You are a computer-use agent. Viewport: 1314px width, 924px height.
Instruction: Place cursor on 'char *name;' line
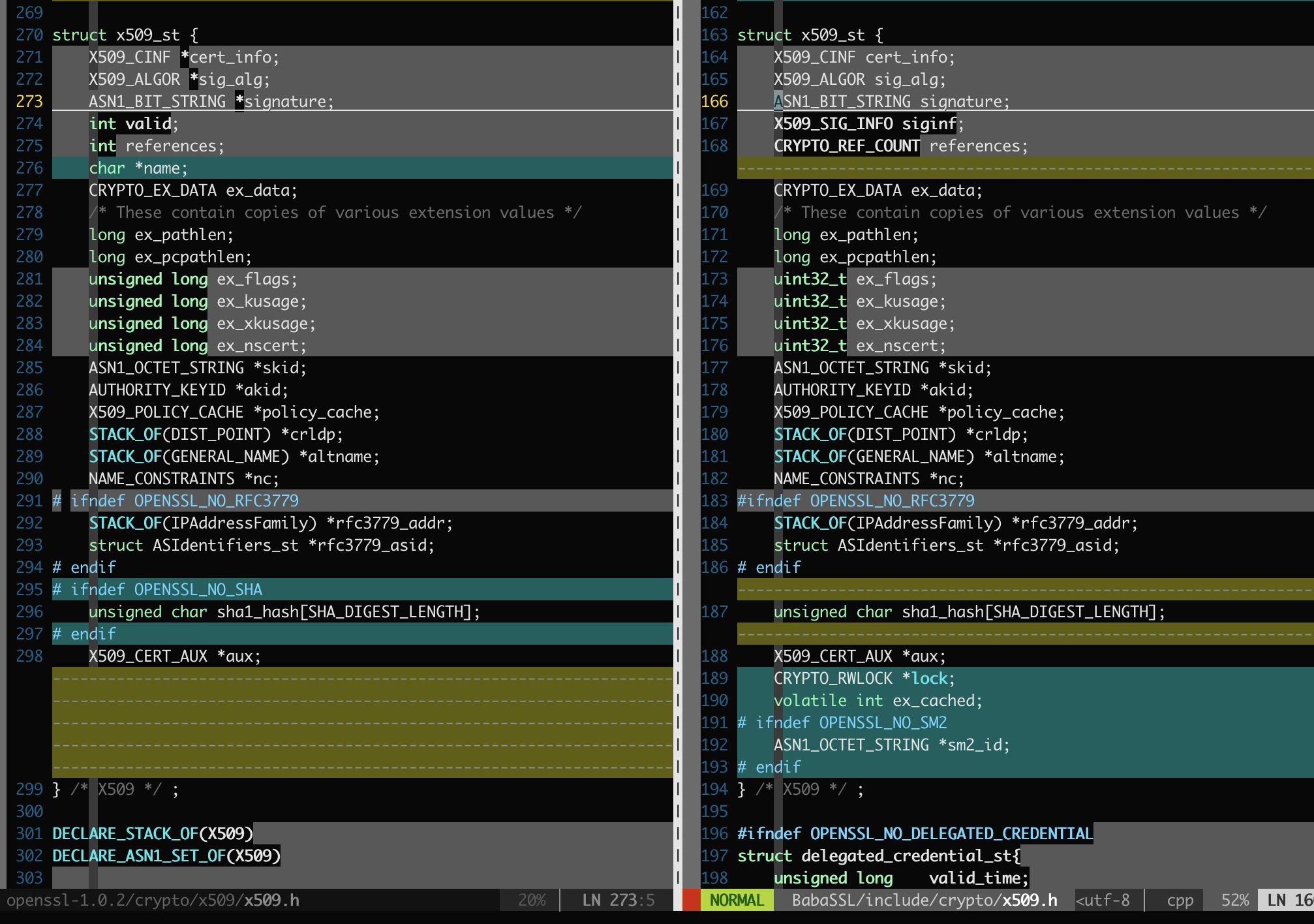tap(138, 168)
